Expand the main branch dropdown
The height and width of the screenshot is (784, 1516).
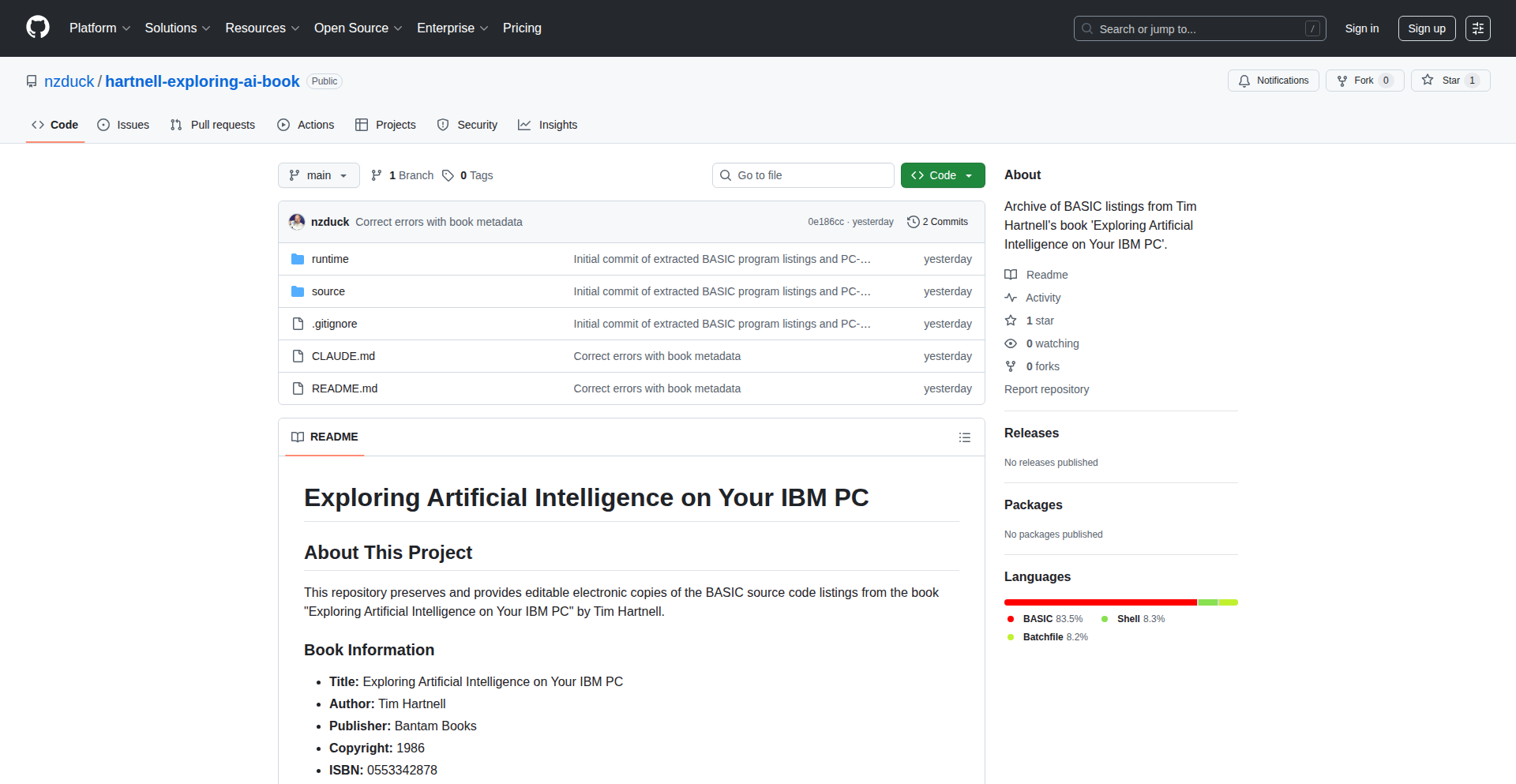coord(318,175)
